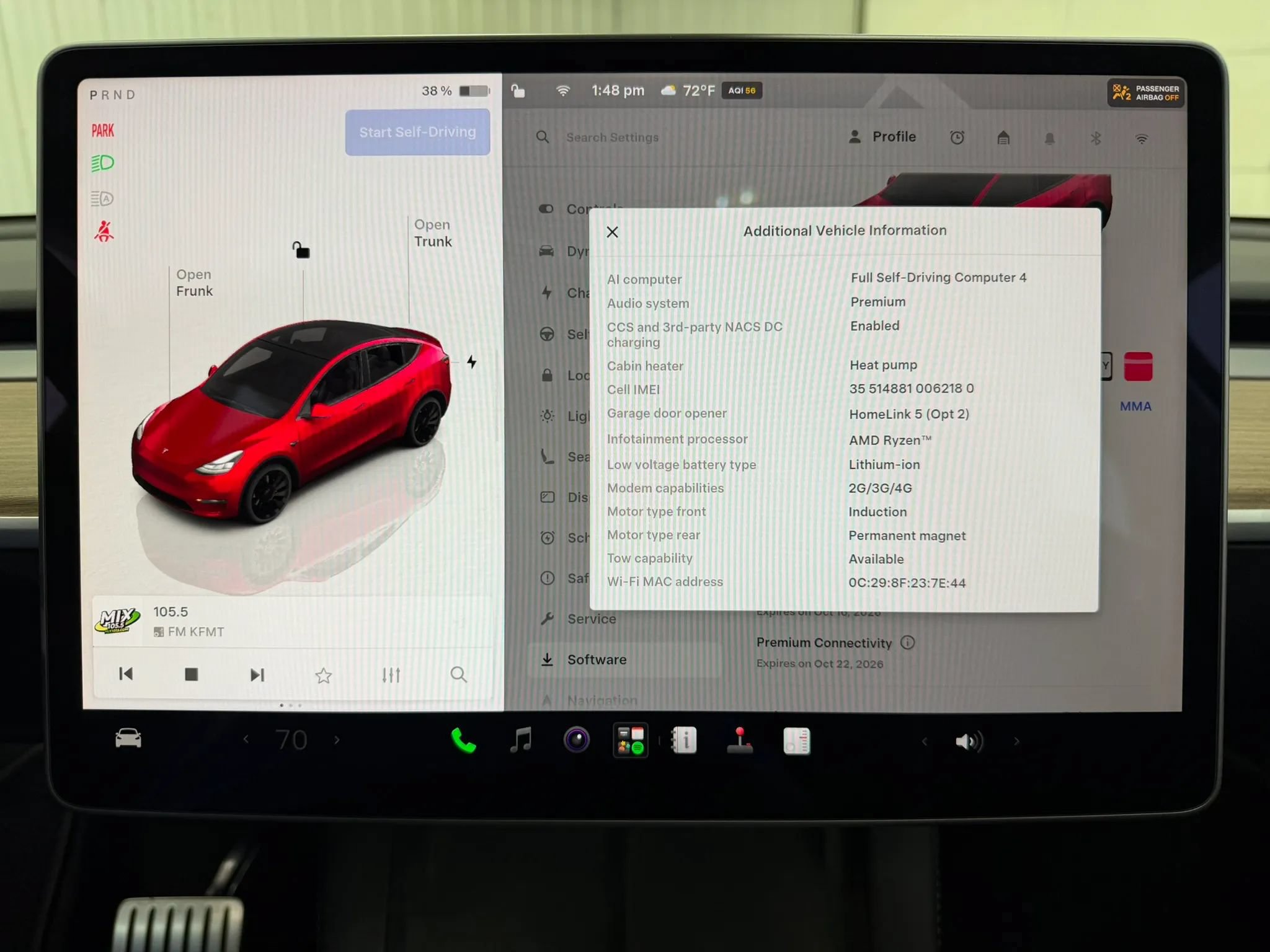Viewport: 1270px width, 952px height.
Task: Skip to next radio station
Action: pos(257,674)
